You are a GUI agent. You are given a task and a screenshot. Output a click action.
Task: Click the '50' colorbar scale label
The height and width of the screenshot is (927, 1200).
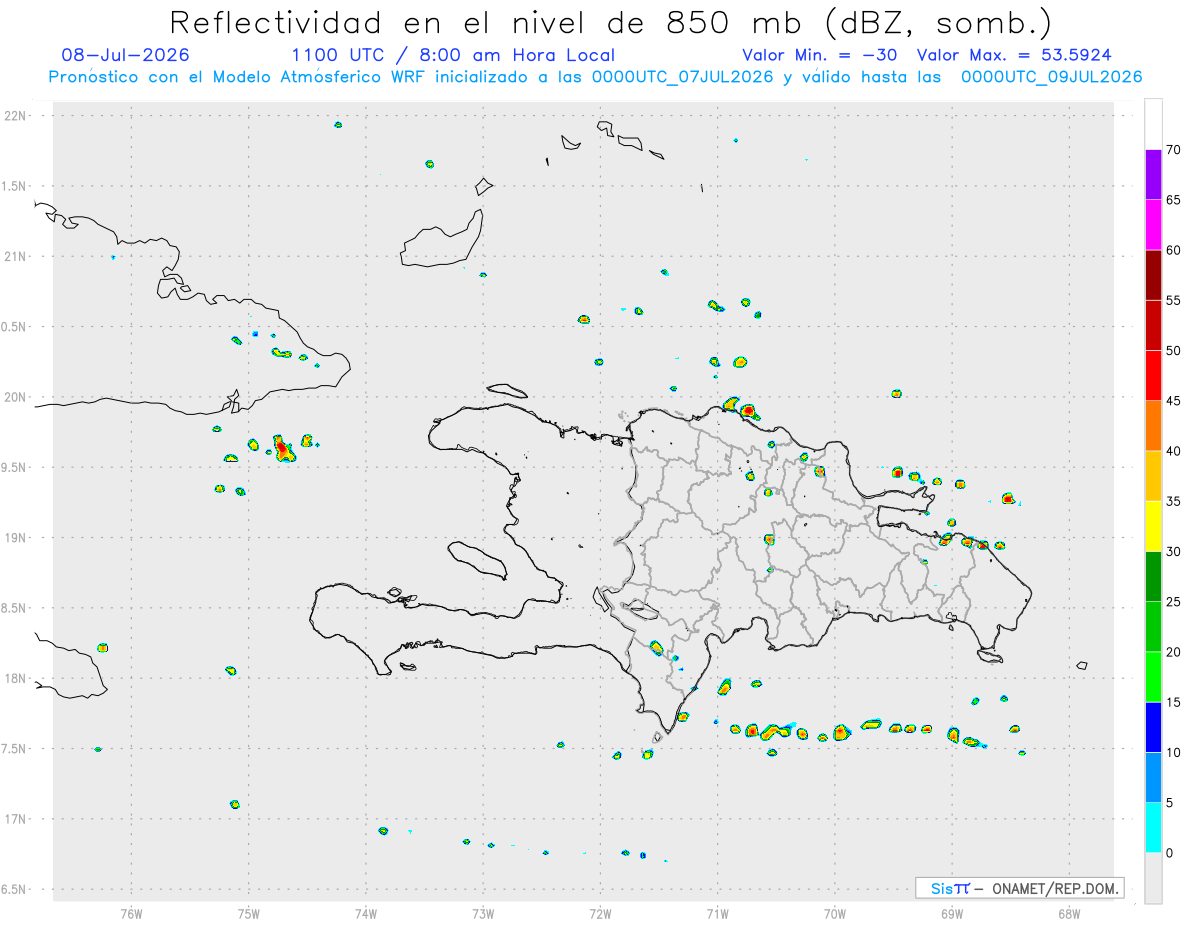[x=1173, y=351]
